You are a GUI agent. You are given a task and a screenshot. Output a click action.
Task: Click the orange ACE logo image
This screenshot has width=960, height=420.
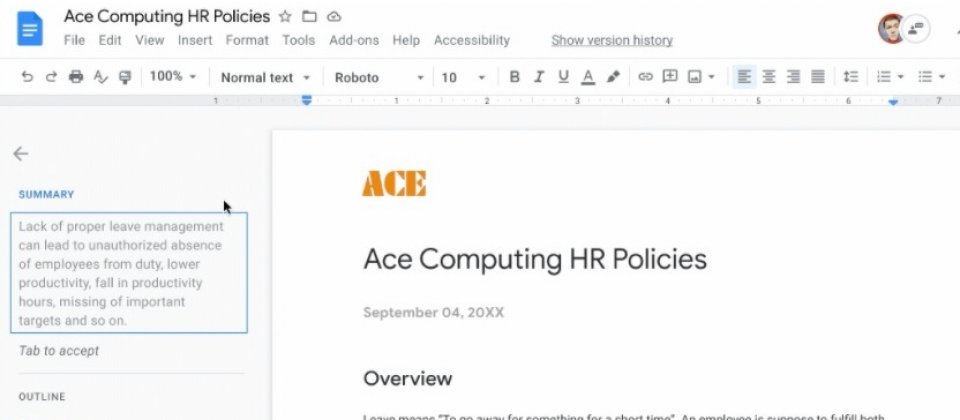click(x=394, y=184)
